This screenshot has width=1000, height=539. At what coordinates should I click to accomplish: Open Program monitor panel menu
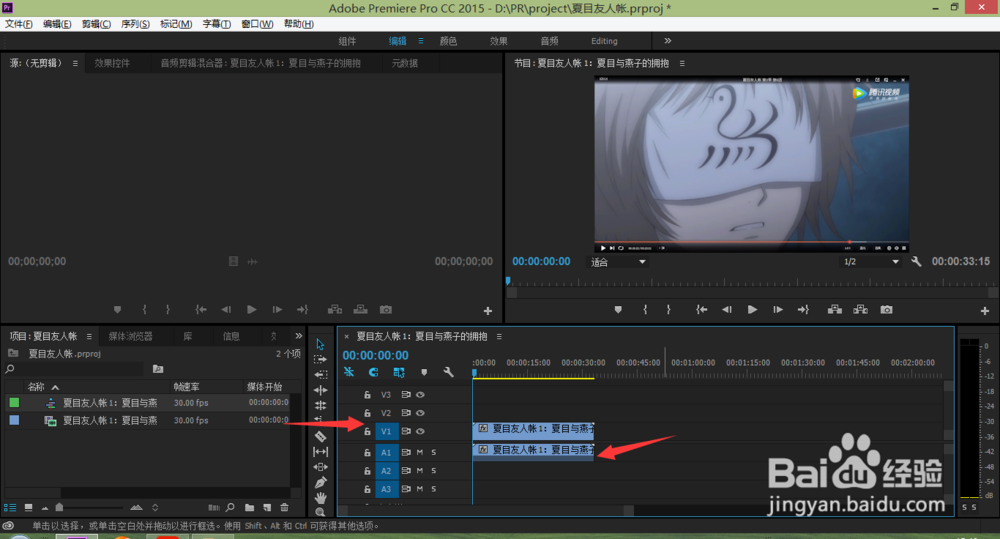(x=682, y=63)
